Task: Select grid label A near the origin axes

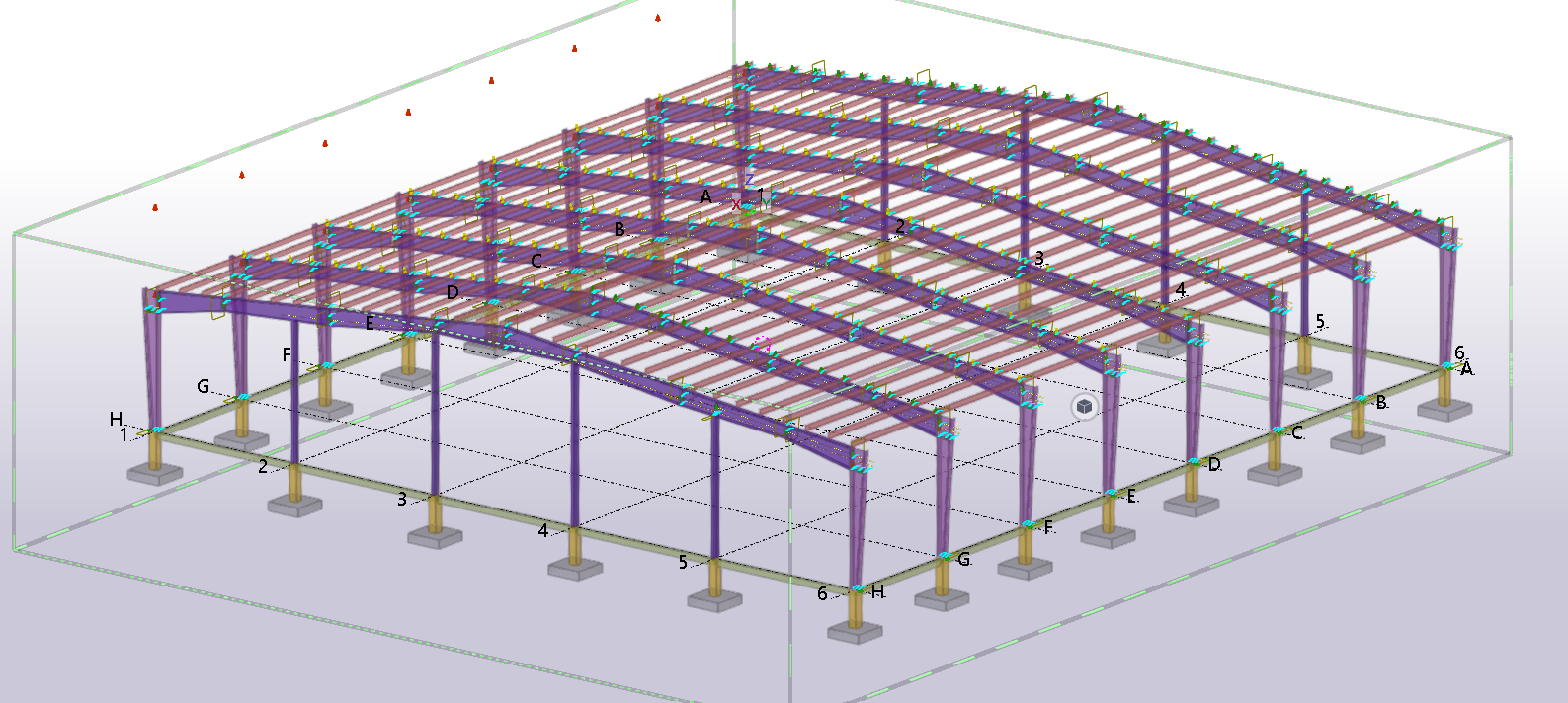Action: pos(705,197)
